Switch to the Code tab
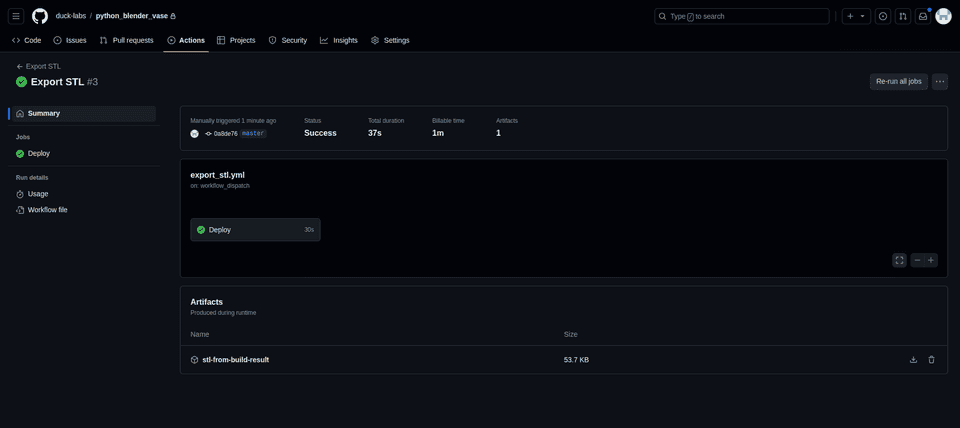Image resolution: width=960 pixels, height=428 pixels. point(27,40)
